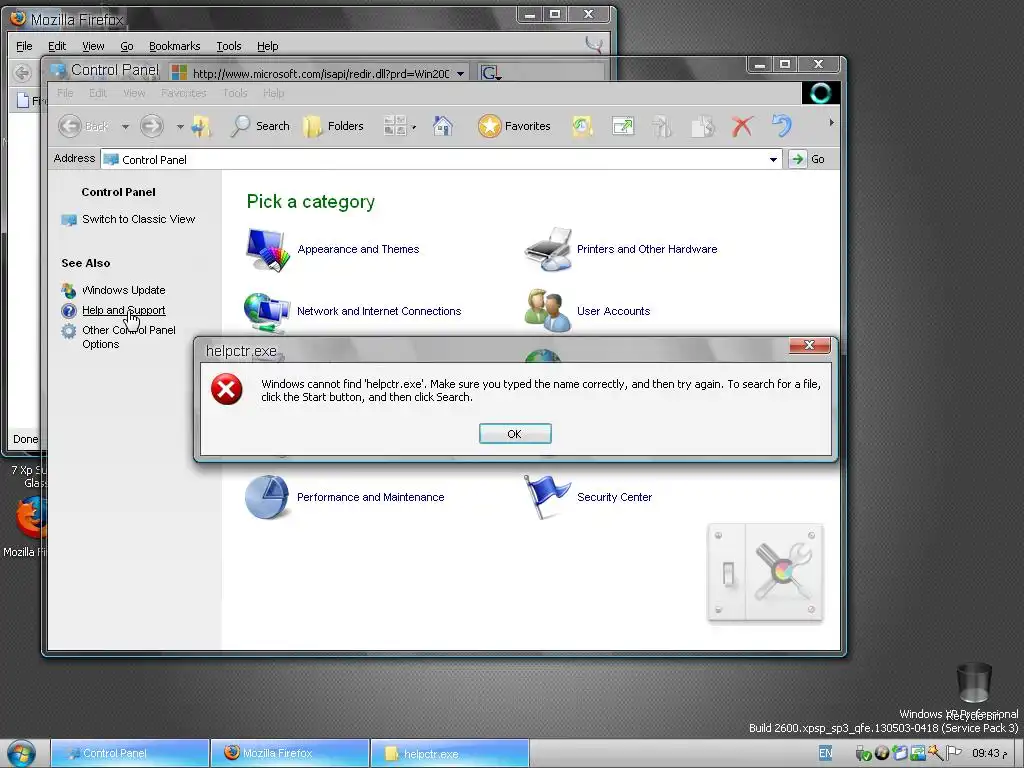Click the blue Undo arrow icon

pyautogui.click(x=782, y=125)
